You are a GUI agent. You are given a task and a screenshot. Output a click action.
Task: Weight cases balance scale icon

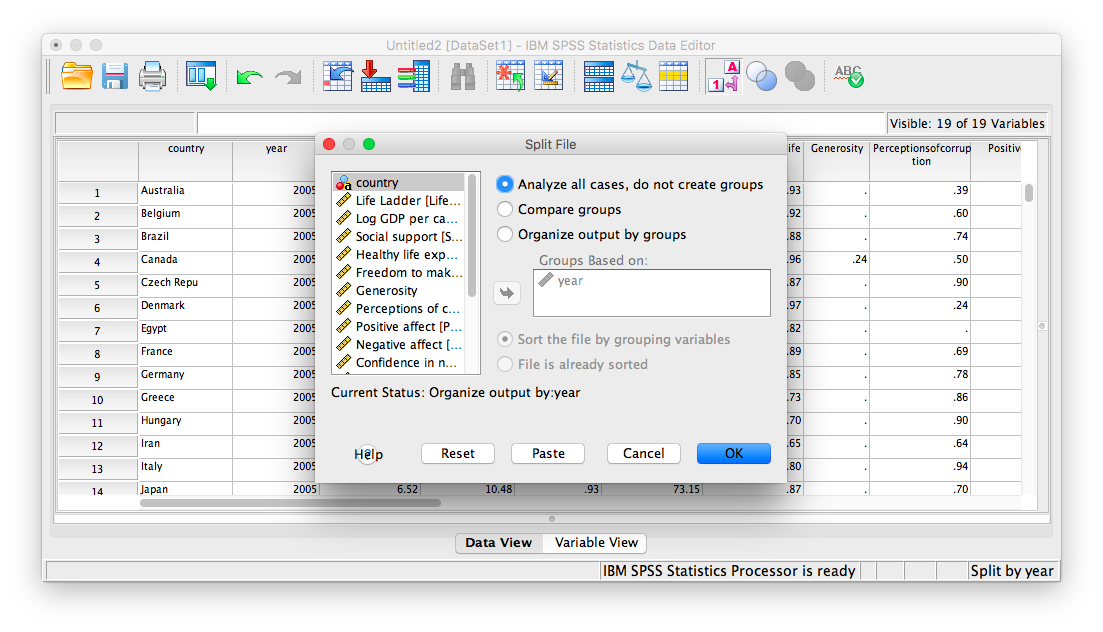click(x=636, y=76)
